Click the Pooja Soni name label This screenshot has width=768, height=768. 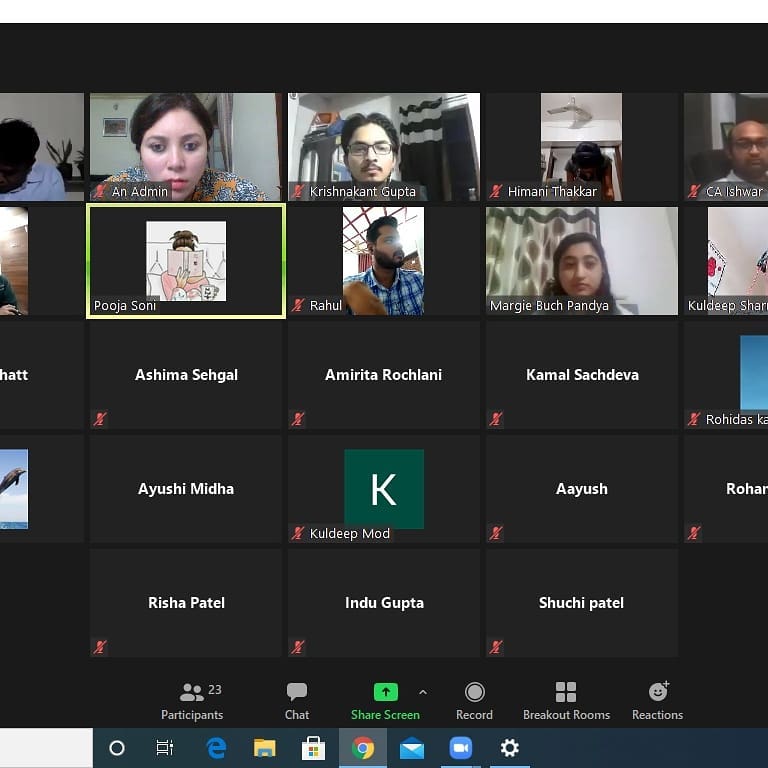click(x=125, y=306)
